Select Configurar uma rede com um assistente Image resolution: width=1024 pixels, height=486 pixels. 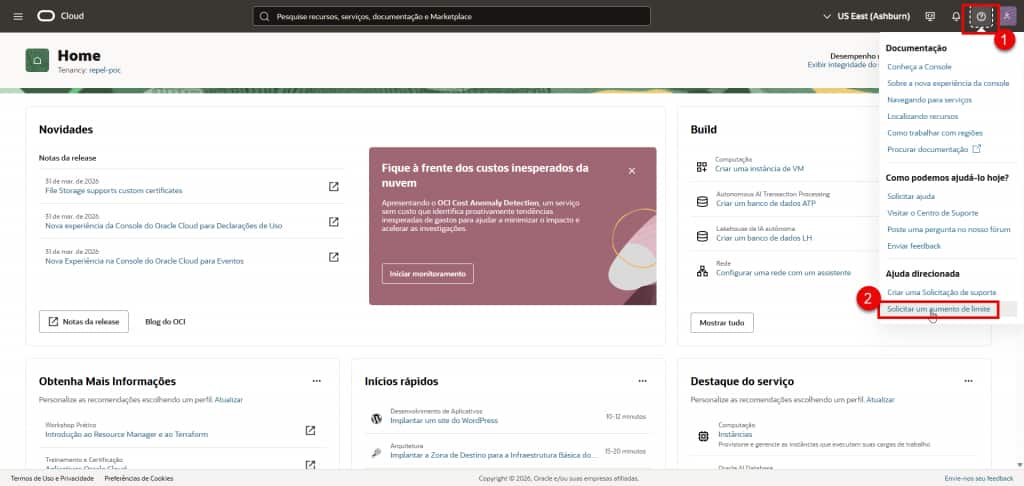click(x=783, y=272)
